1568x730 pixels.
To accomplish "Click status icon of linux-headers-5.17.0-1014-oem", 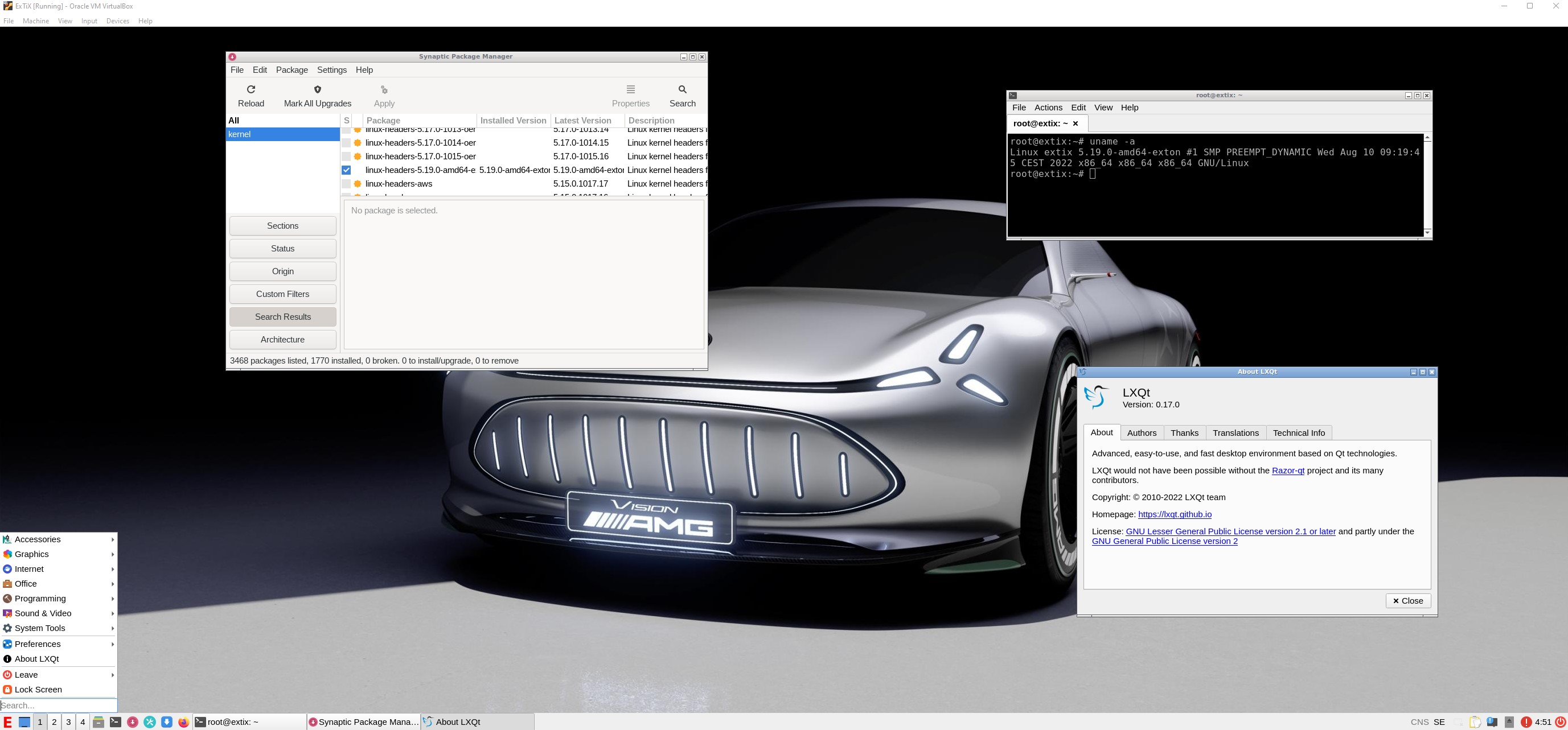I will pyautogui.click(x=358, y=143).
